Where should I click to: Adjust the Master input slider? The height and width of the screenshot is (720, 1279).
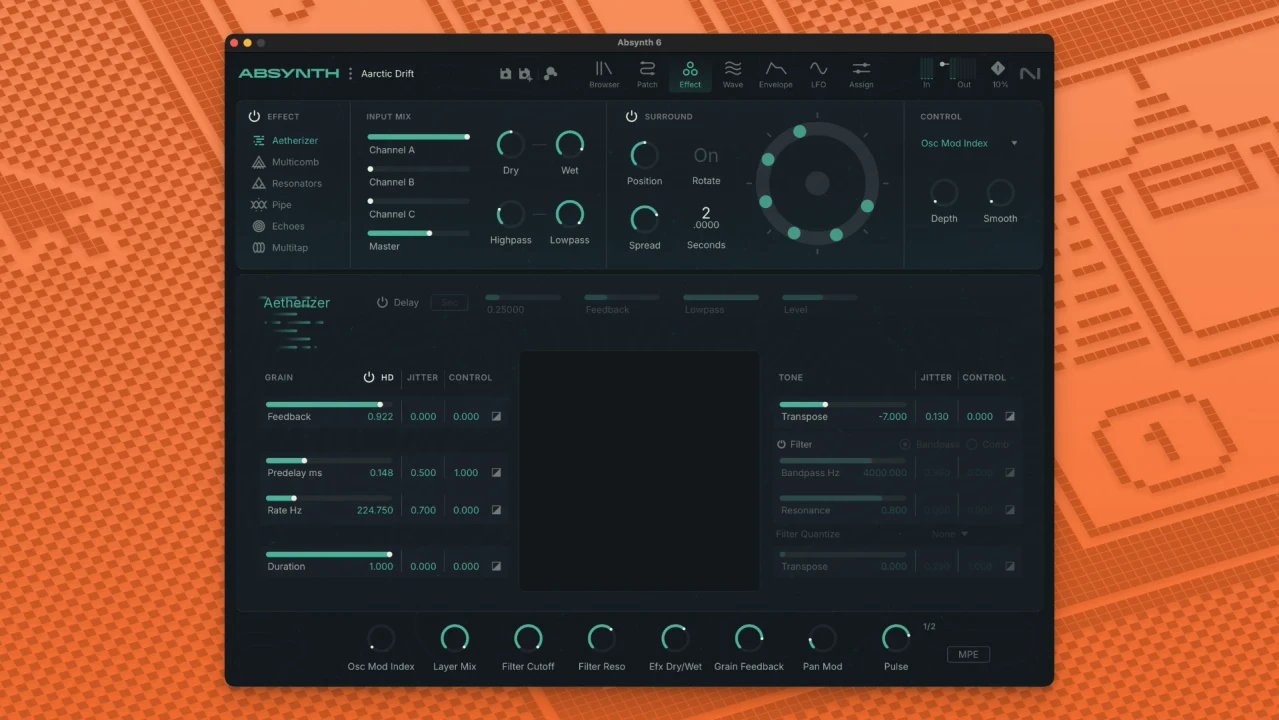pyautogui.click(x=418, y=233)
